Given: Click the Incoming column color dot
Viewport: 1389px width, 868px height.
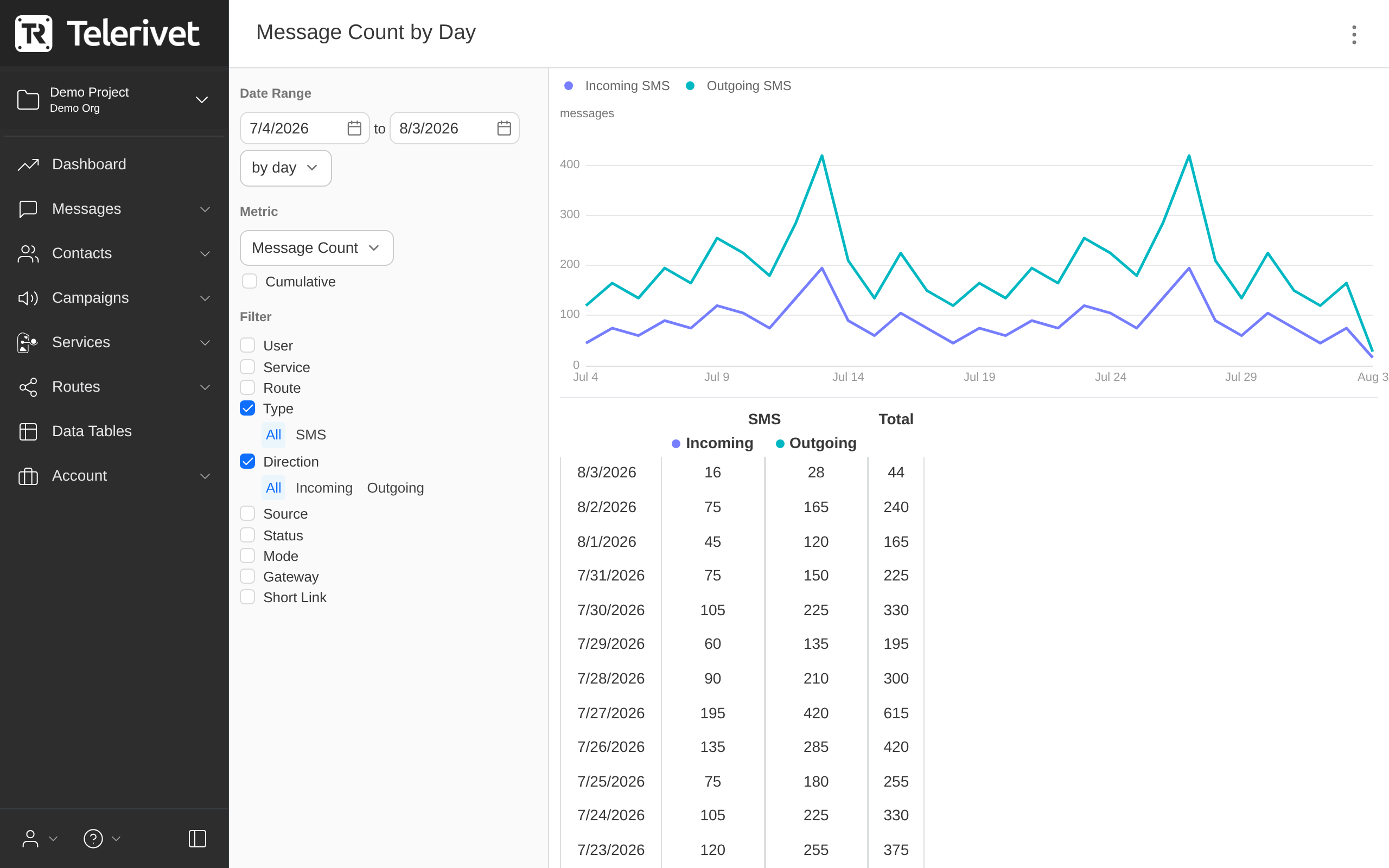Looking at the screenshot, I should coord(676,444).
